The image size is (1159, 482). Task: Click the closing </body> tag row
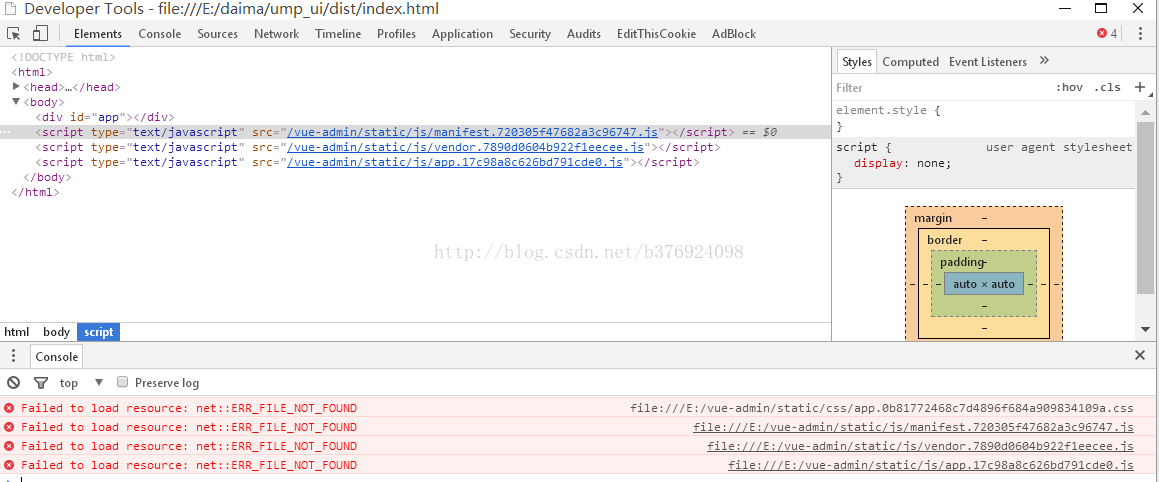click(x=415, y=177)
